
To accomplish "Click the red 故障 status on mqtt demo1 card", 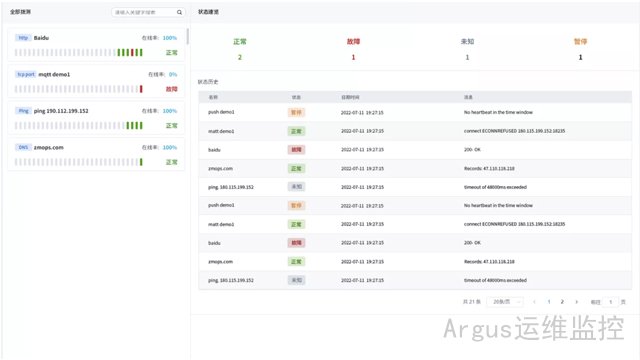I will pos(172,89).
